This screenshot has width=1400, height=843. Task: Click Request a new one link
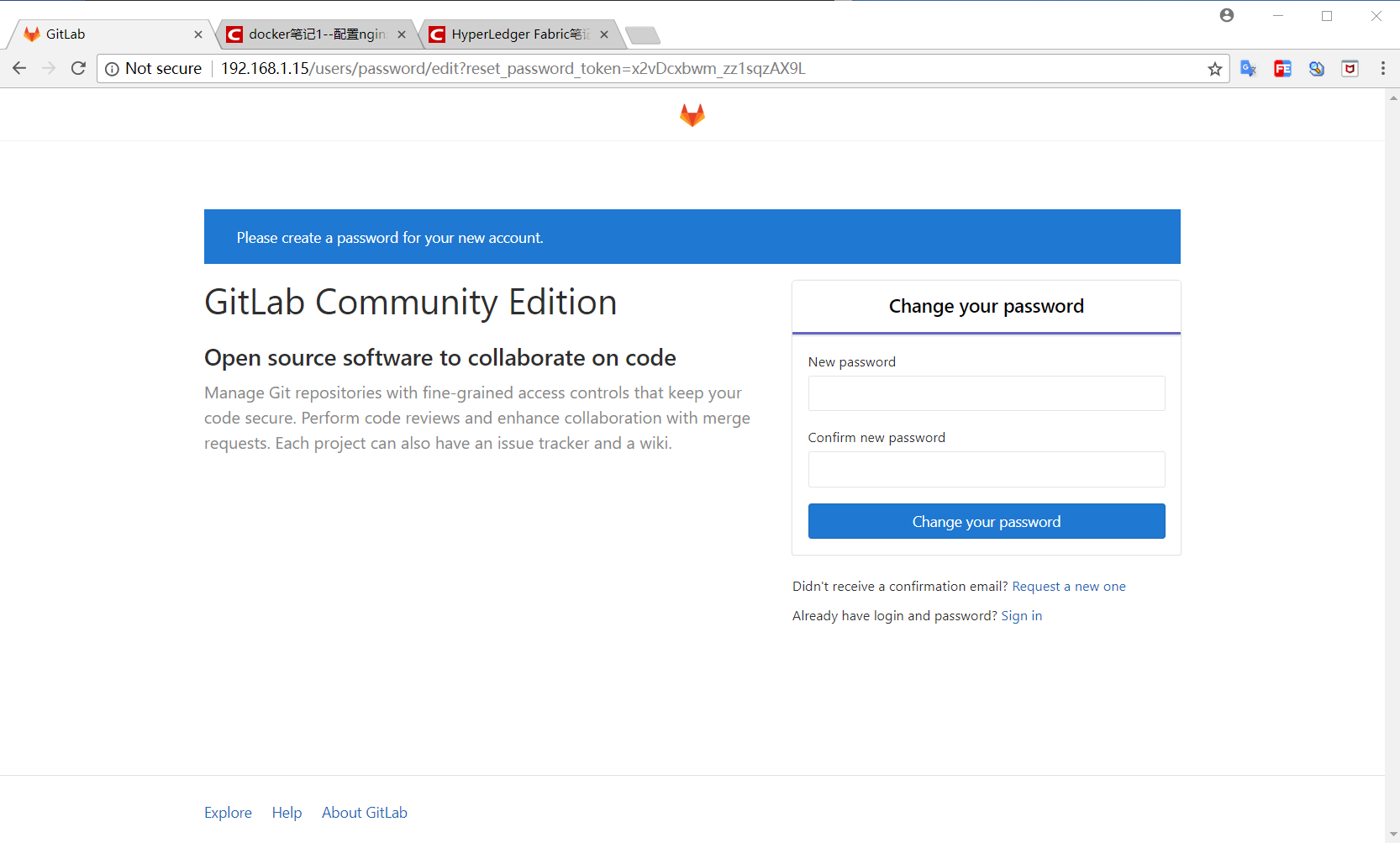point(1069,587)
